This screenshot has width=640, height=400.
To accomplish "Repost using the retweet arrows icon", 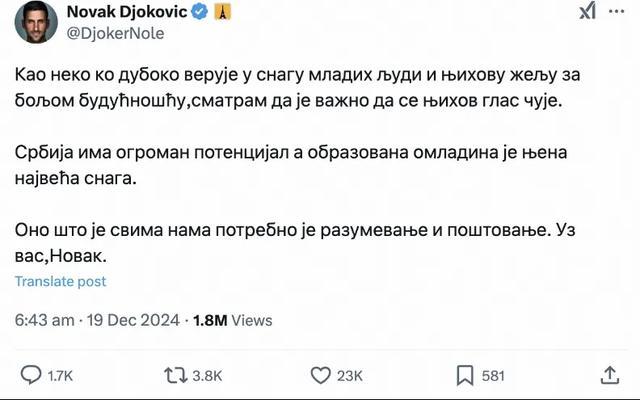I will tap(176, 375).
